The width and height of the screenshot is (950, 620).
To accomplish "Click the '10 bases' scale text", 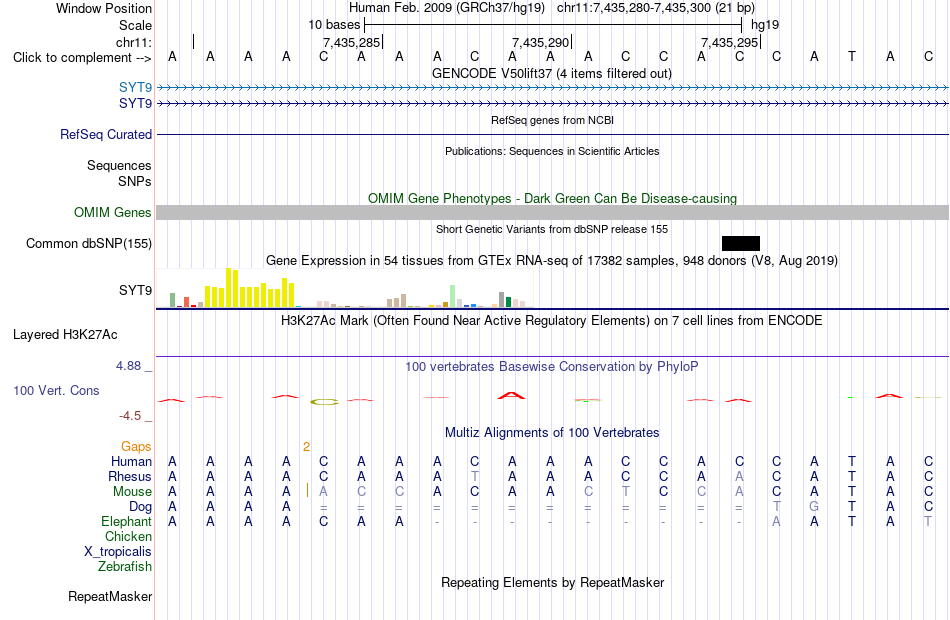I will (x=334, y=25).
